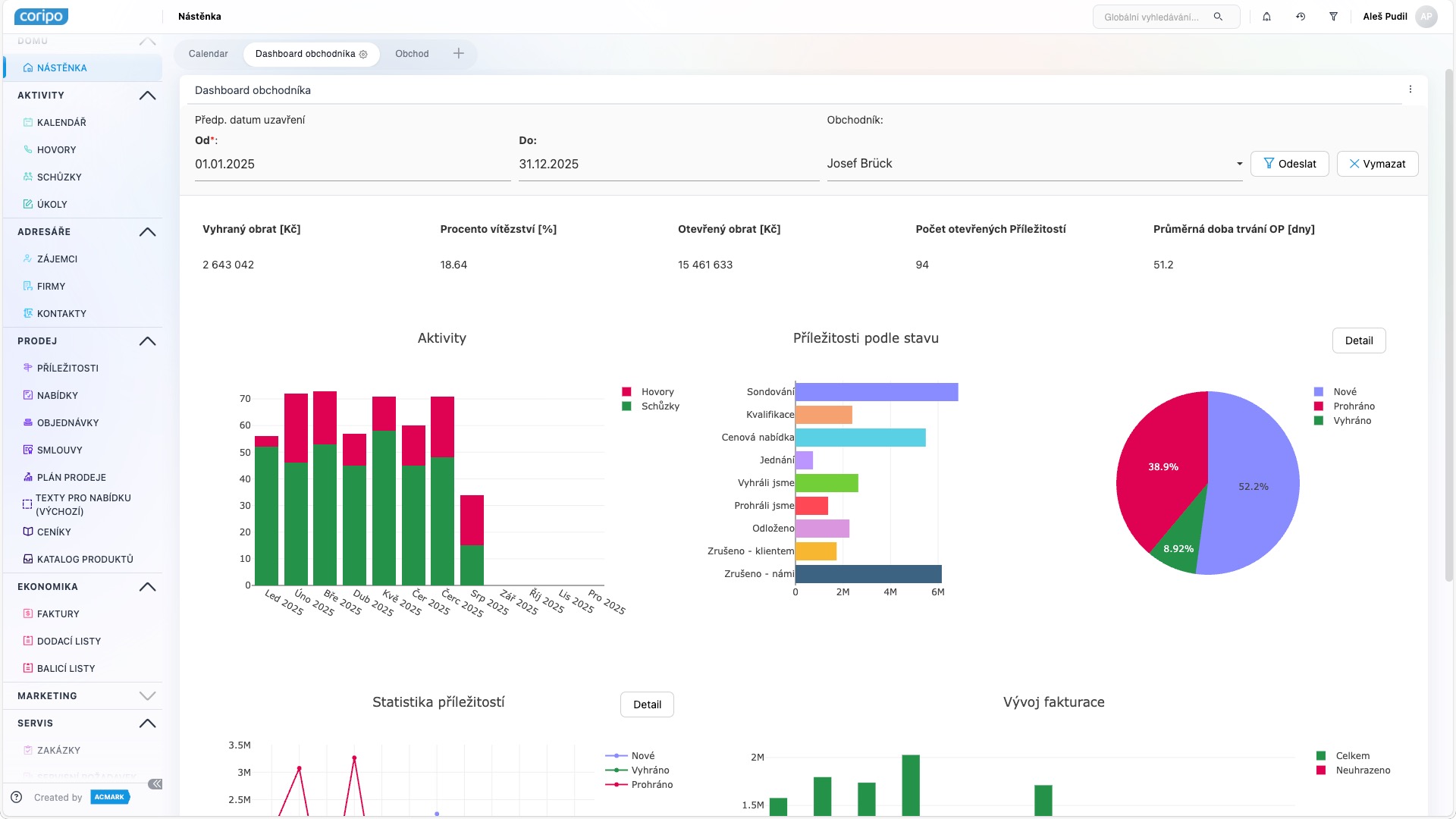Open settings gear on Dashboard obchodníka tab
1456x819 pixels.
coord(363,55)
